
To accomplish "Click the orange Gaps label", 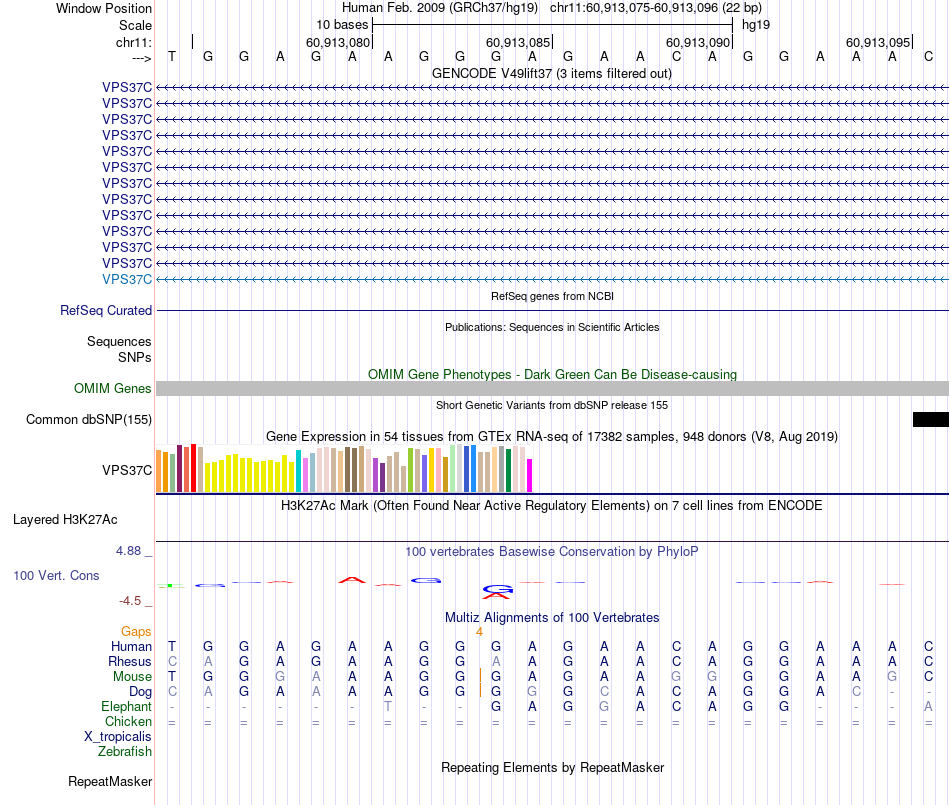I will (x=136, y=631).
